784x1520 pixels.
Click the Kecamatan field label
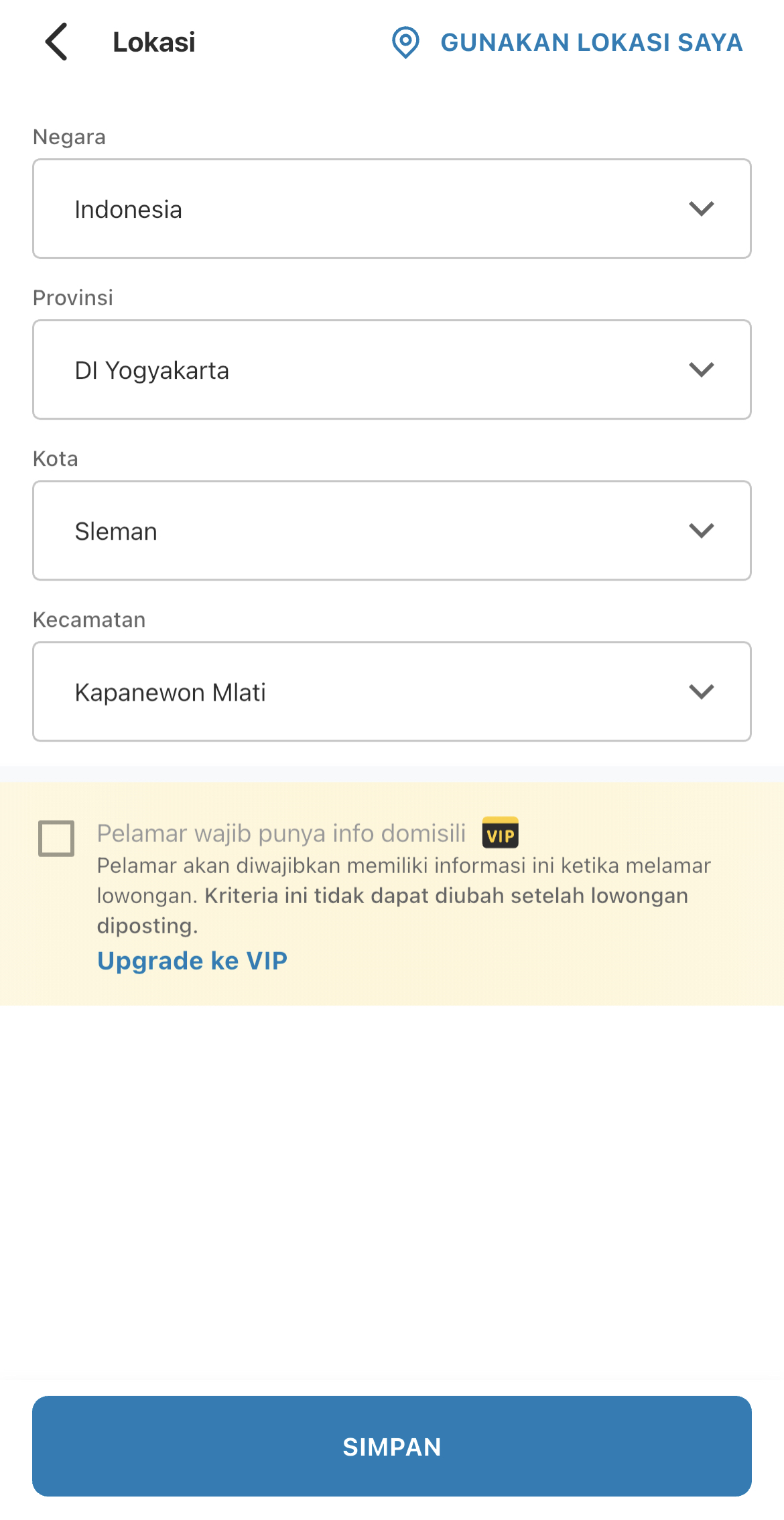[89, 620]
